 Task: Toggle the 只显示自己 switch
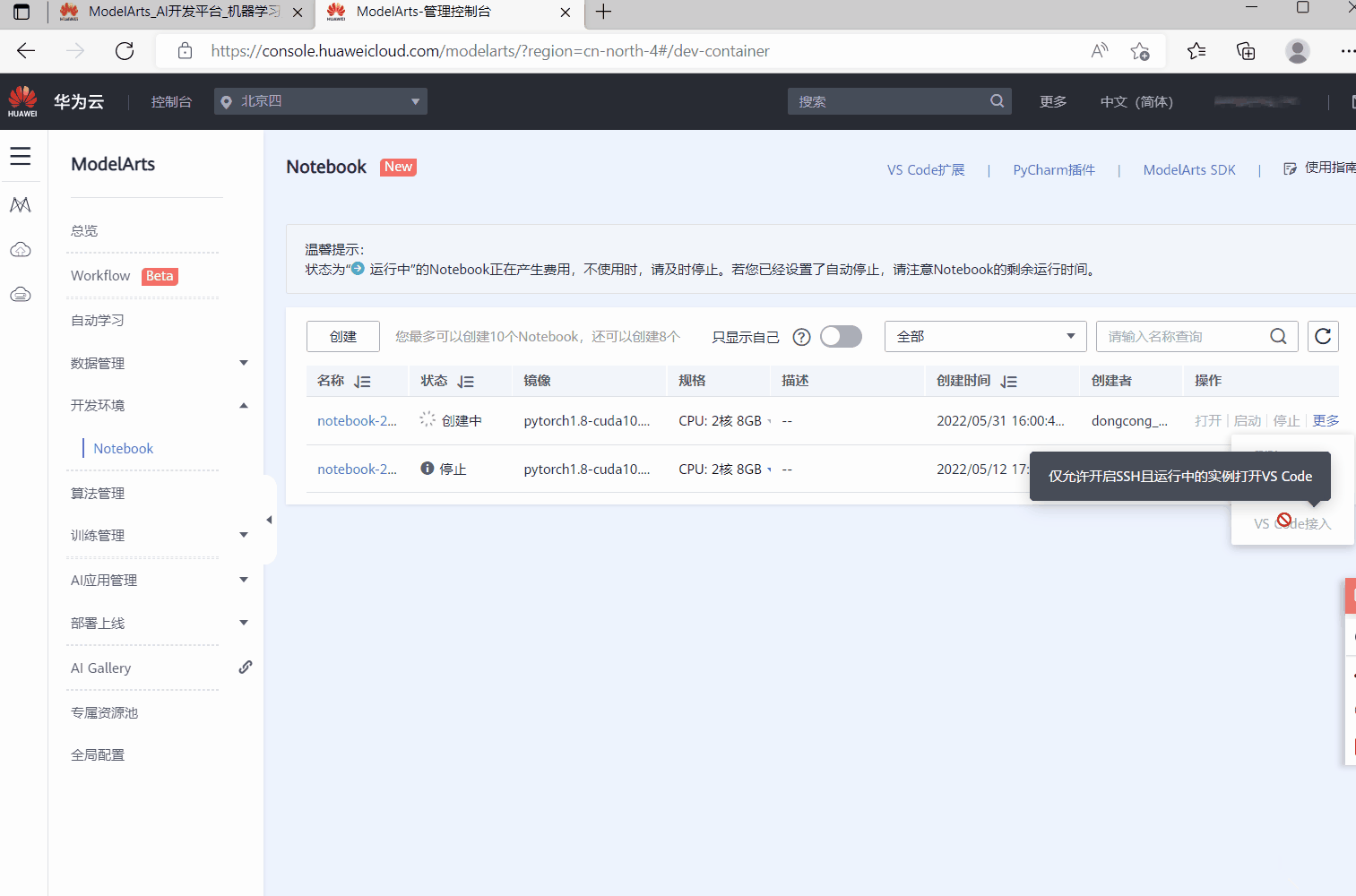(841, 336)
